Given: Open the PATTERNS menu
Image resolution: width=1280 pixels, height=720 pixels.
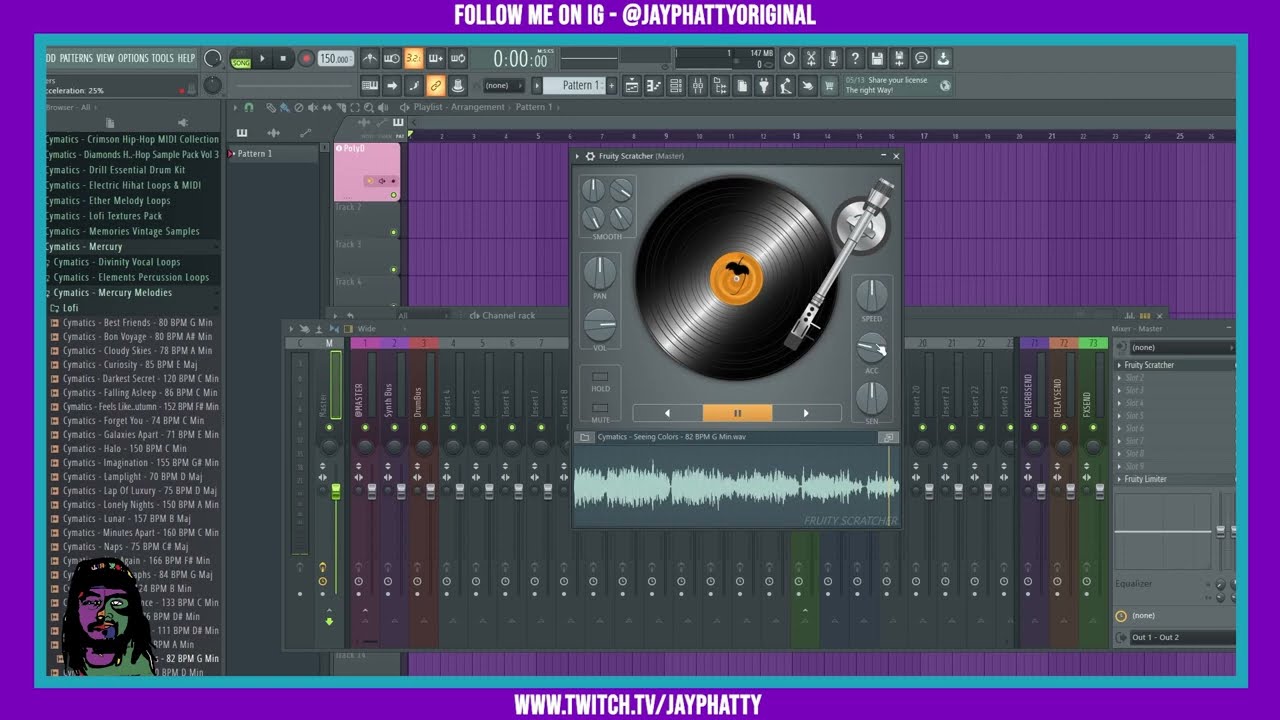Looking at the screenshot, I should pyautogui.click(x=75, y=58).
